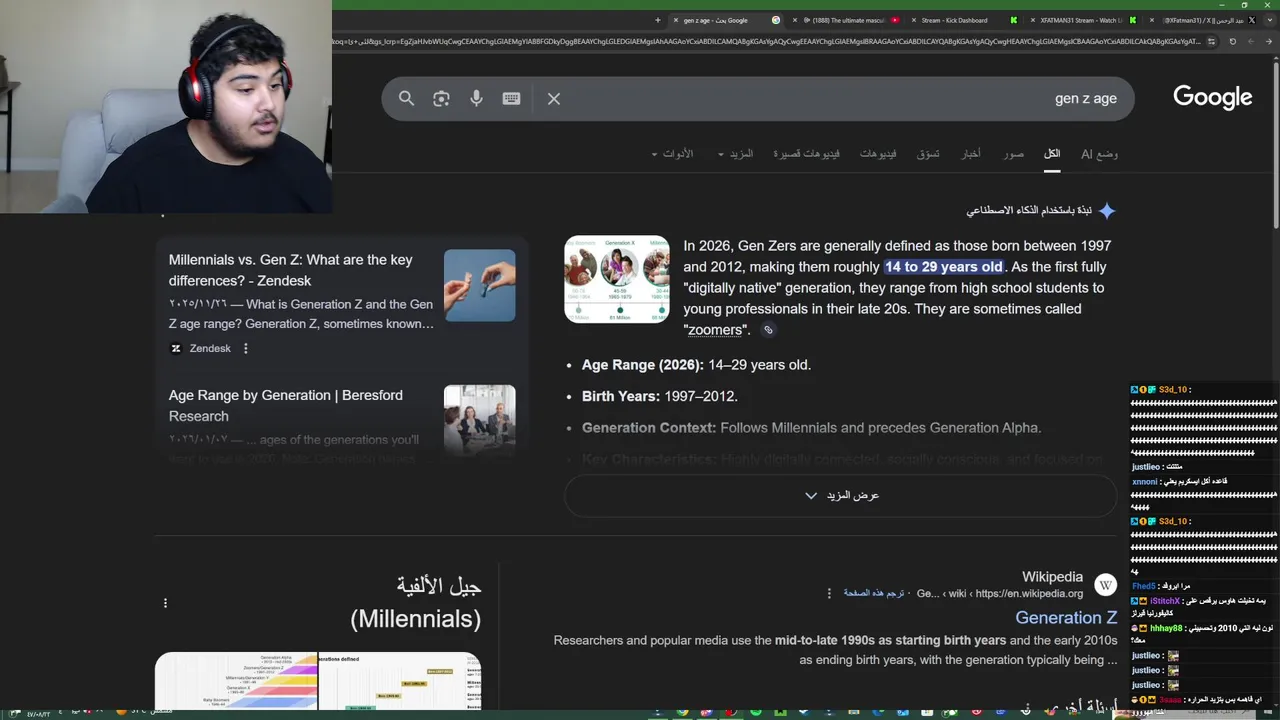The height and width of the screenshot is (720, 1280).
Task: Open a new browser tab
Action: (x=657, y=20)
